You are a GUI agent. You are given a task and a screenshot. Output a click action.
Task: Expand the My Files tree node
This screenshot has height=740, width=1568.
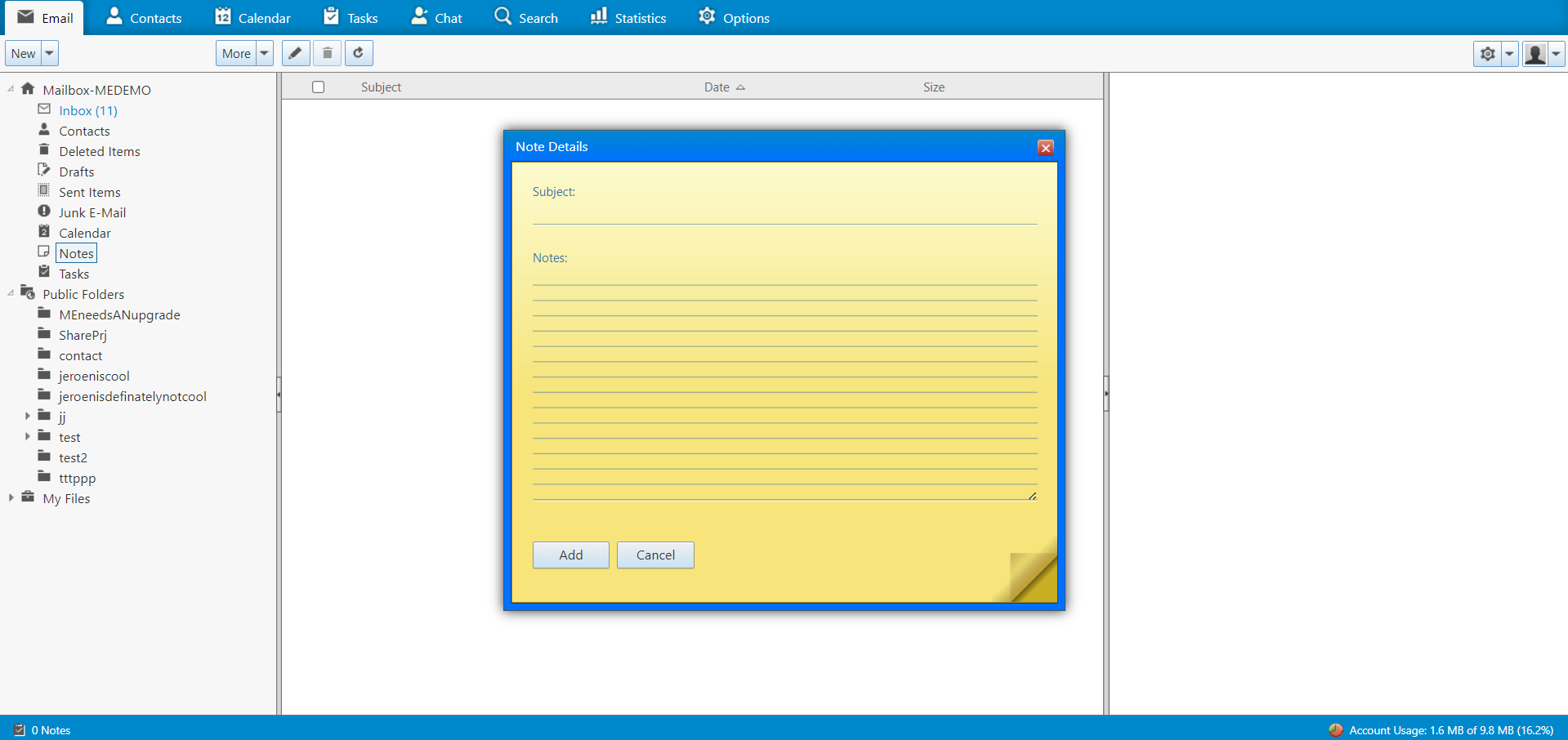[x=11, y=498]
